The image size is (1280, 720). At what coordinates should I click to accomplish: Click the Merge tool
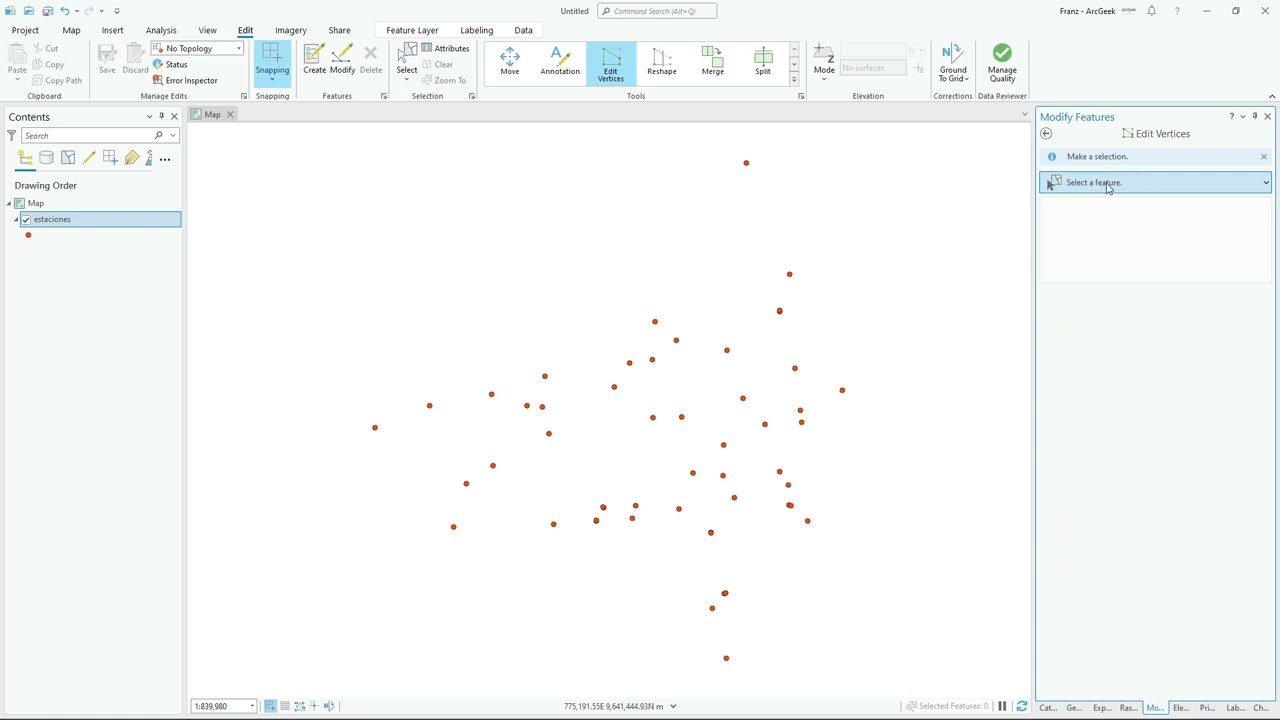[x=712, y=62]
